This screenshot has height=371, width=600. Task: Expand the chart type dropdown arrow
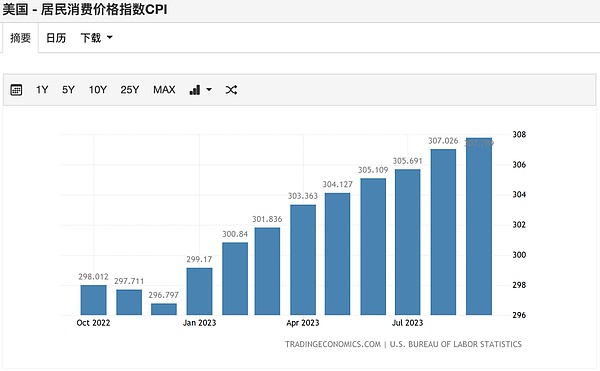point(209,90)
